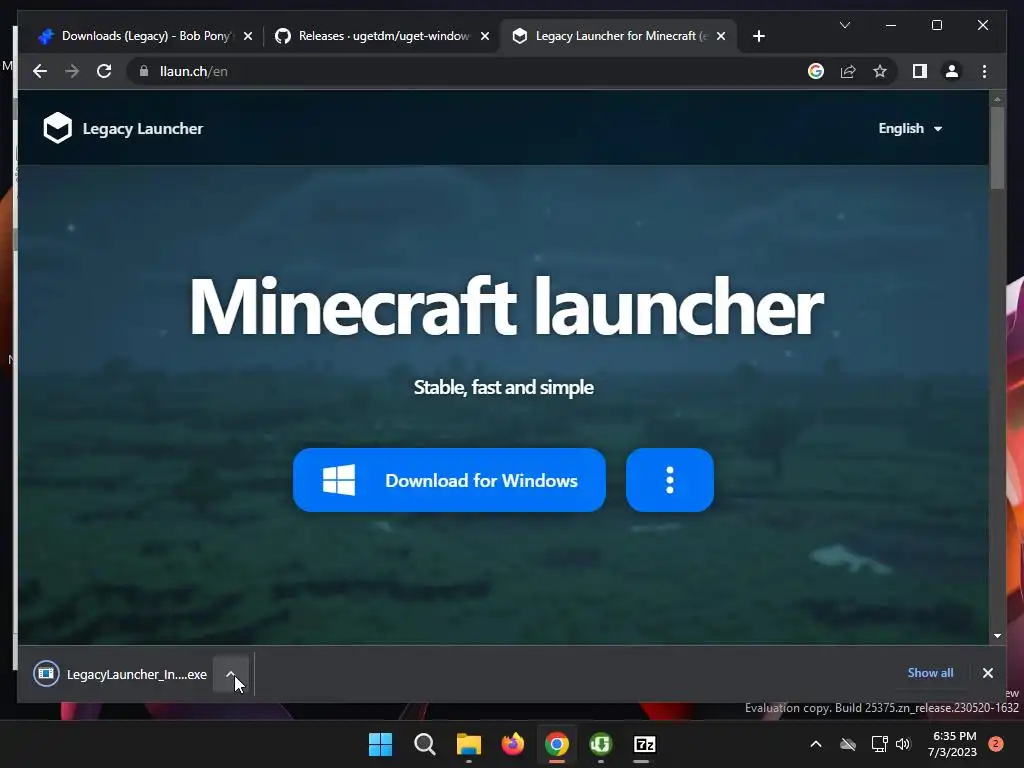The height and width of the screenshot is (768, 1024).
Task: Click the padlock site info icon
Action: 144,71
